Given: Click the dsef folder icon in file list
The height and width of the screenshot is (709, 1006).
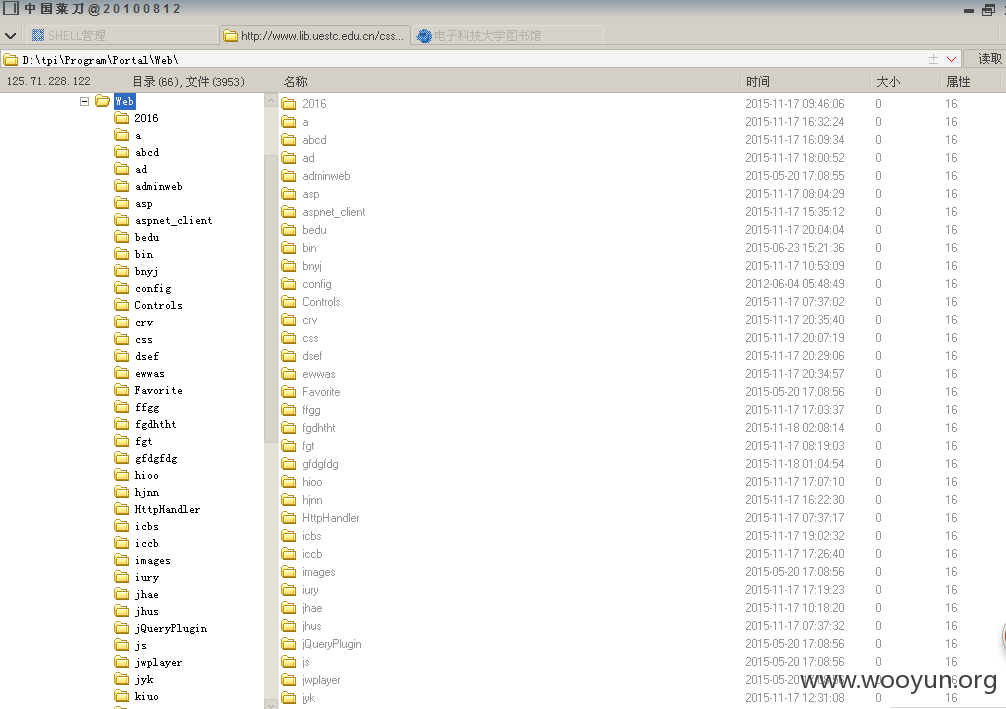Looking at the screenshot, I should pos(289,355).
